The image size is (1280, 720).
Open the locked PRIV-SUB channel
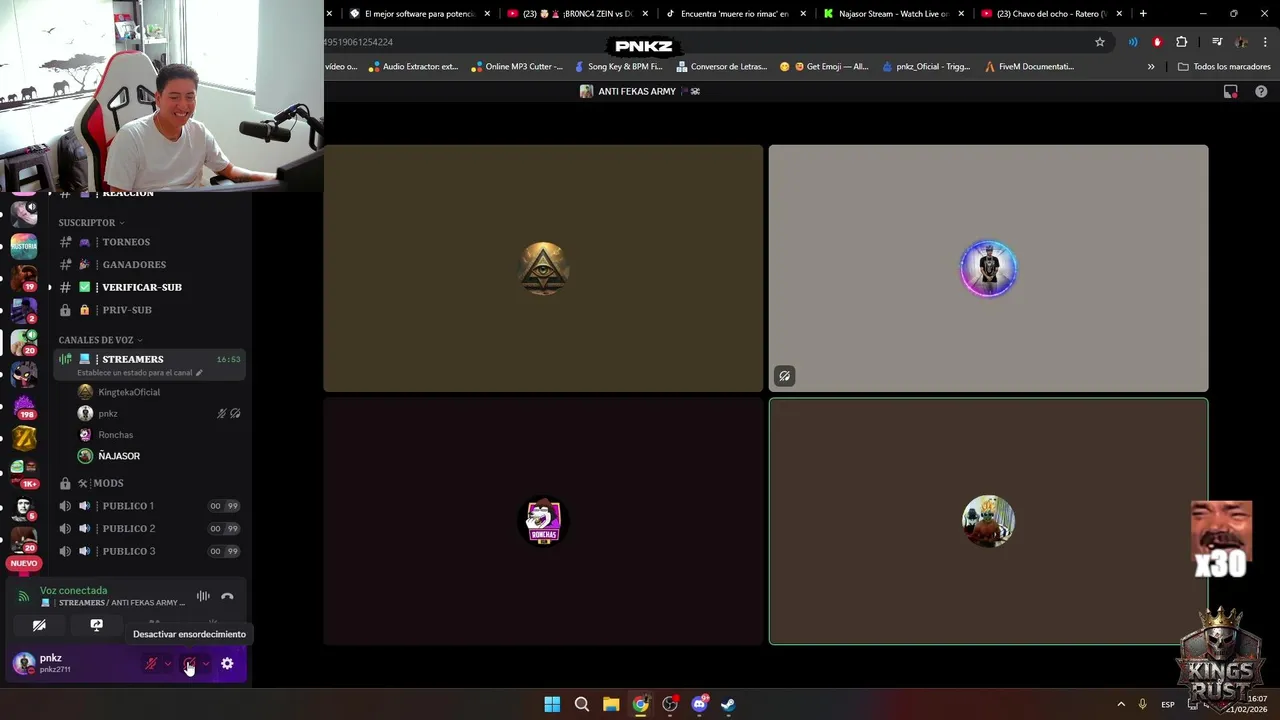[150, 310]
